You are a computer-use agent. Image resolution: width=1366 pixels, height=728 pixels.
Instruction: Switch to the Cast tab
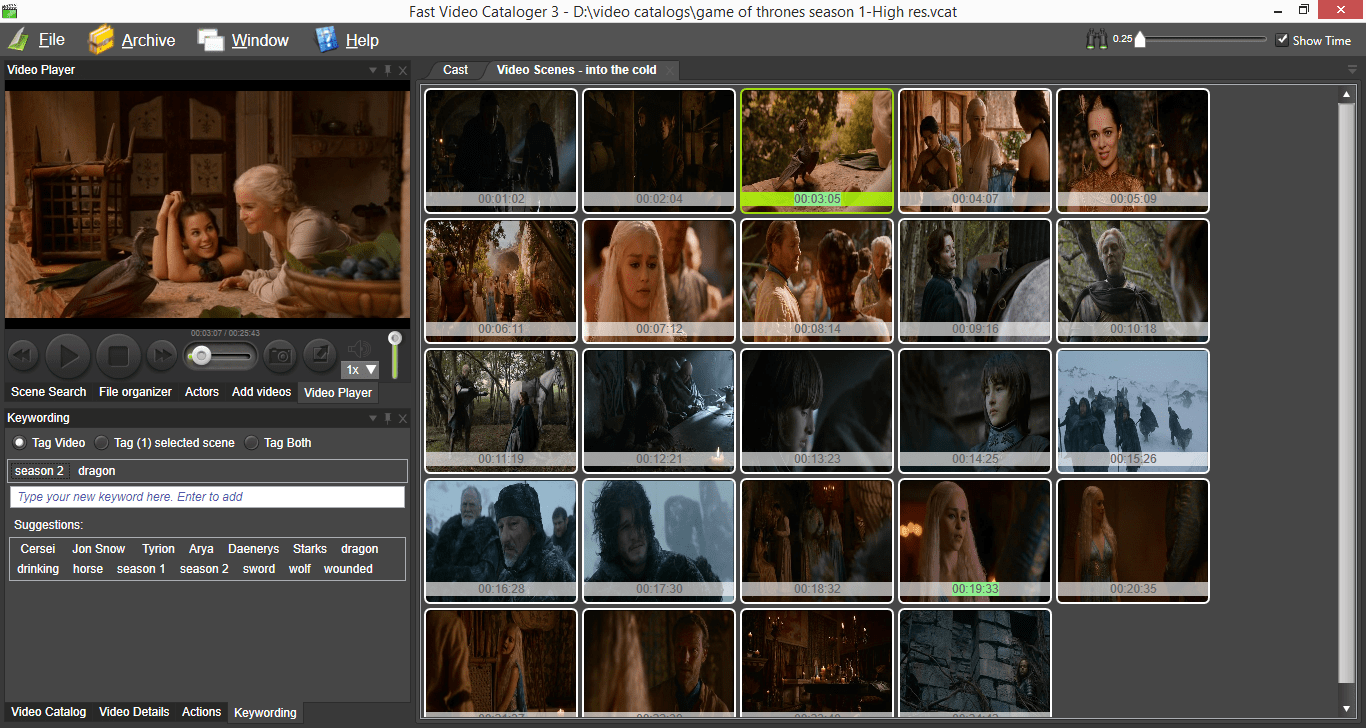click(x=455, y=70)
